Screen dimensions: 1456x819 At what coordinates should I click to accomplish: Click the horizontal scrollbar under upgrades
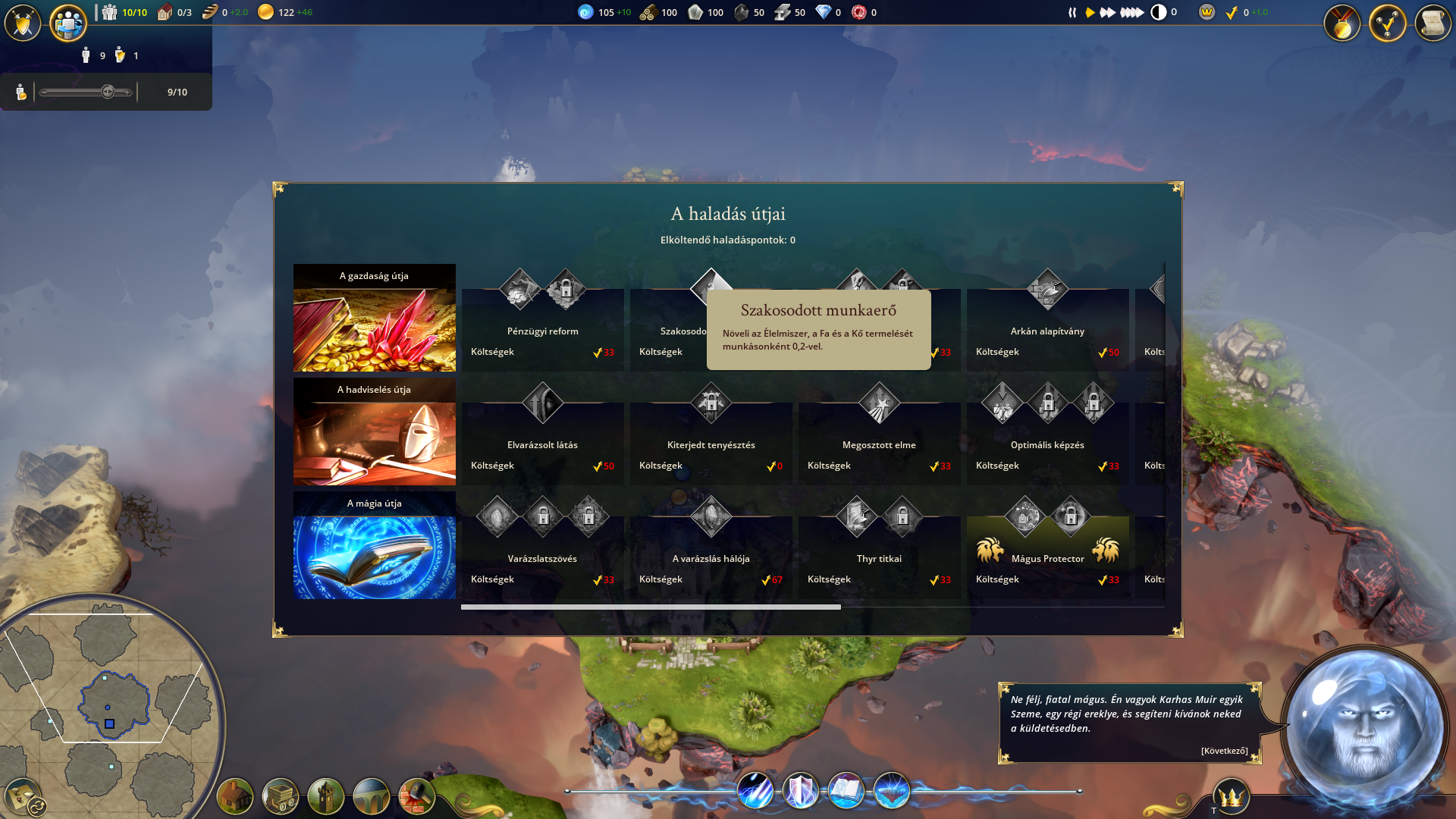tap(651, 607)
